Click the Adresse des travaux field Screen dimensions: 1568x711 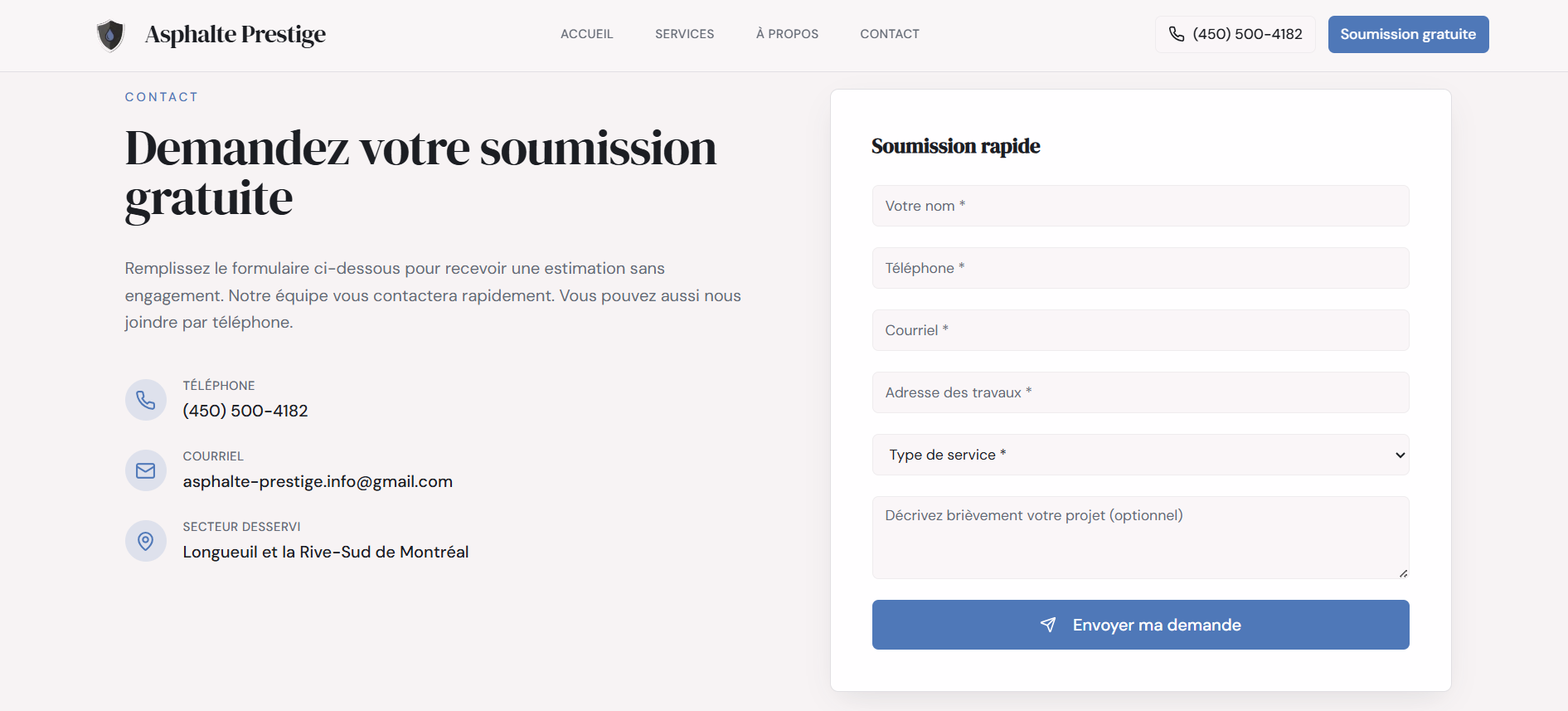(x=1140, y=392)
